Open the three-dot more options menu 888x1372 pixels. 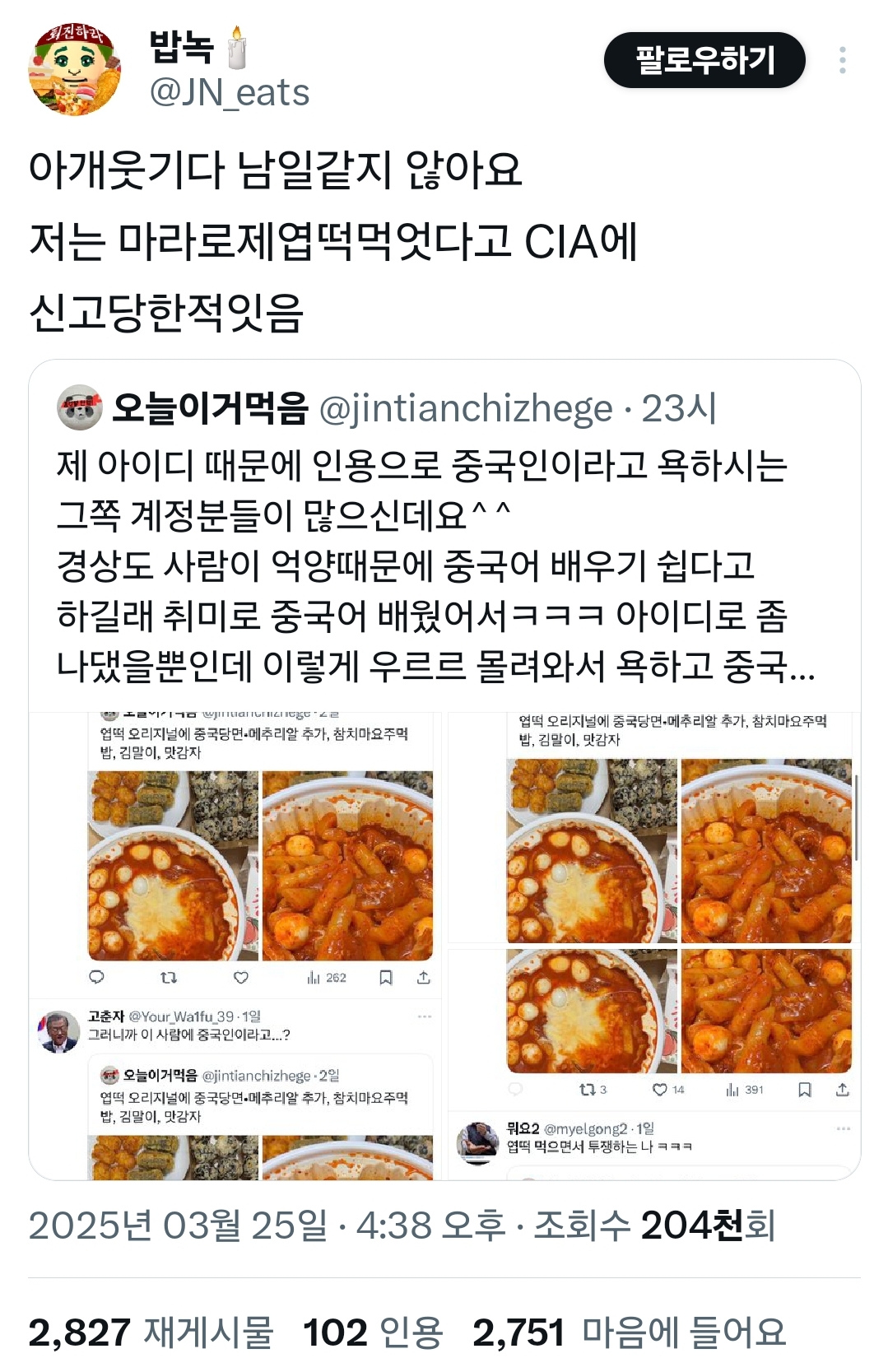842,60
